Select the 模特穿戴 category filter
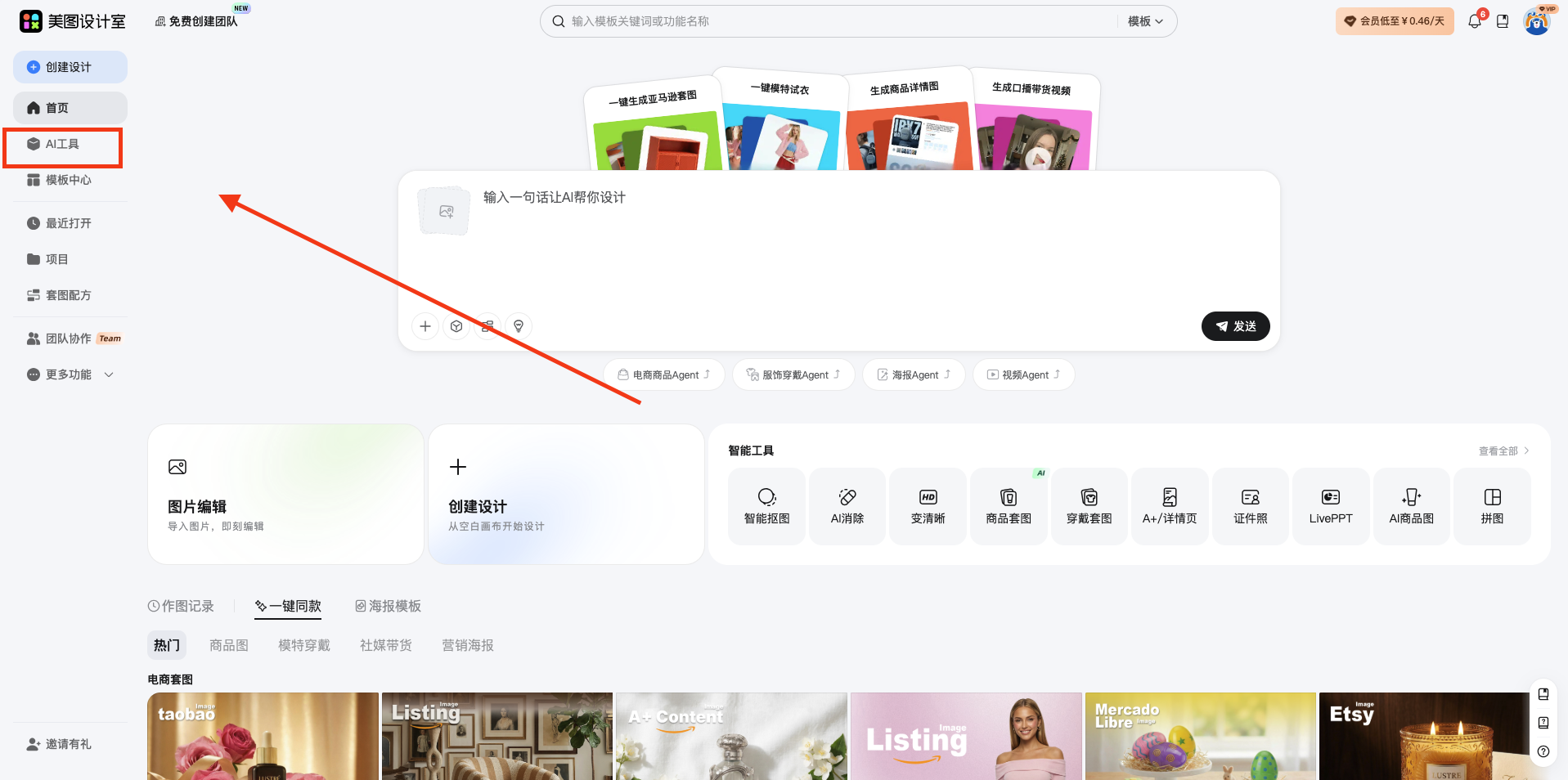 pos(303,645)
